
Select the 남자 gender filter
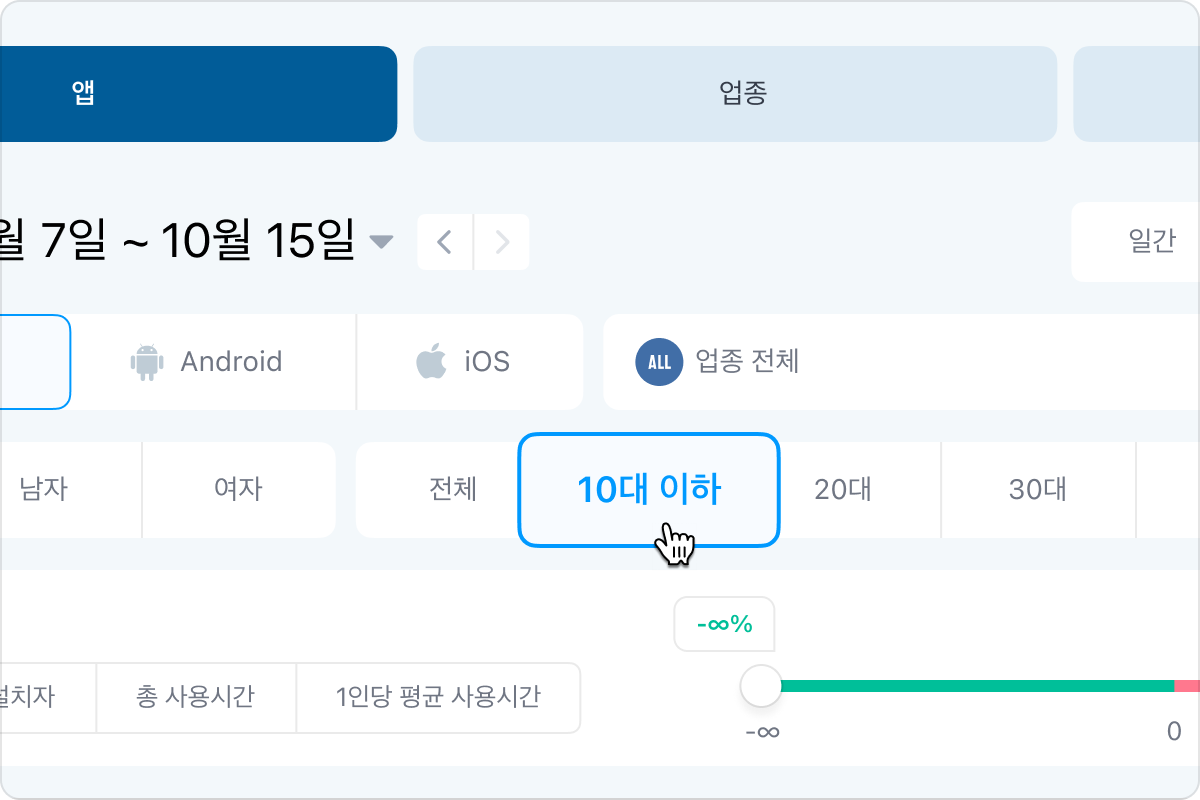click(x=44, y=490)
